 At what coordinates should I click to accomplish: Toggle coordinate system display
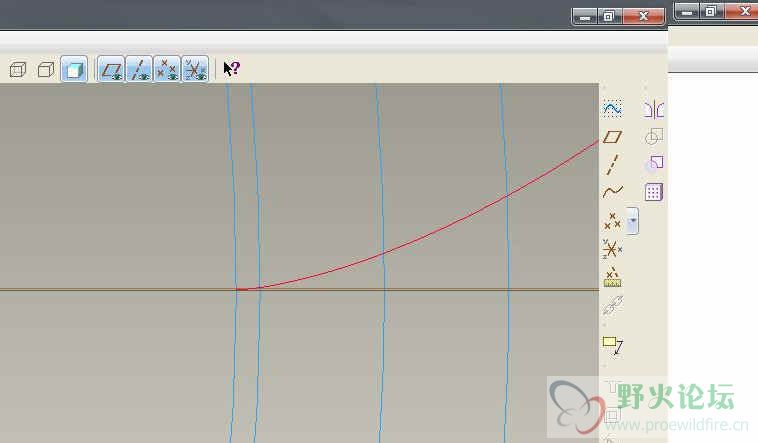(x=195, y=69)
